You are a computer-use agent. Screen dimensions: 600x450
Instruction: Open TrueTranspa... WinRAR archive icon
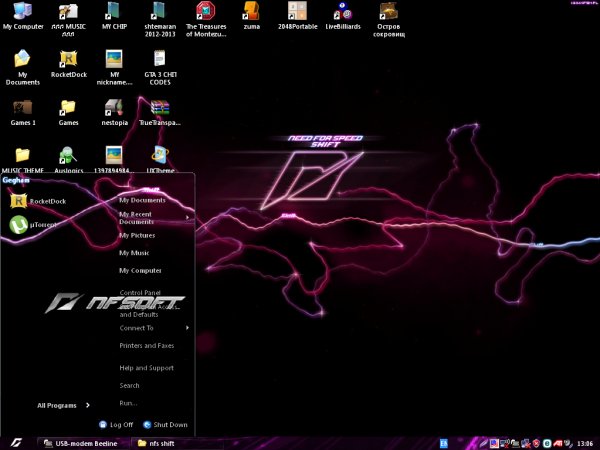[x=160, y=112]
